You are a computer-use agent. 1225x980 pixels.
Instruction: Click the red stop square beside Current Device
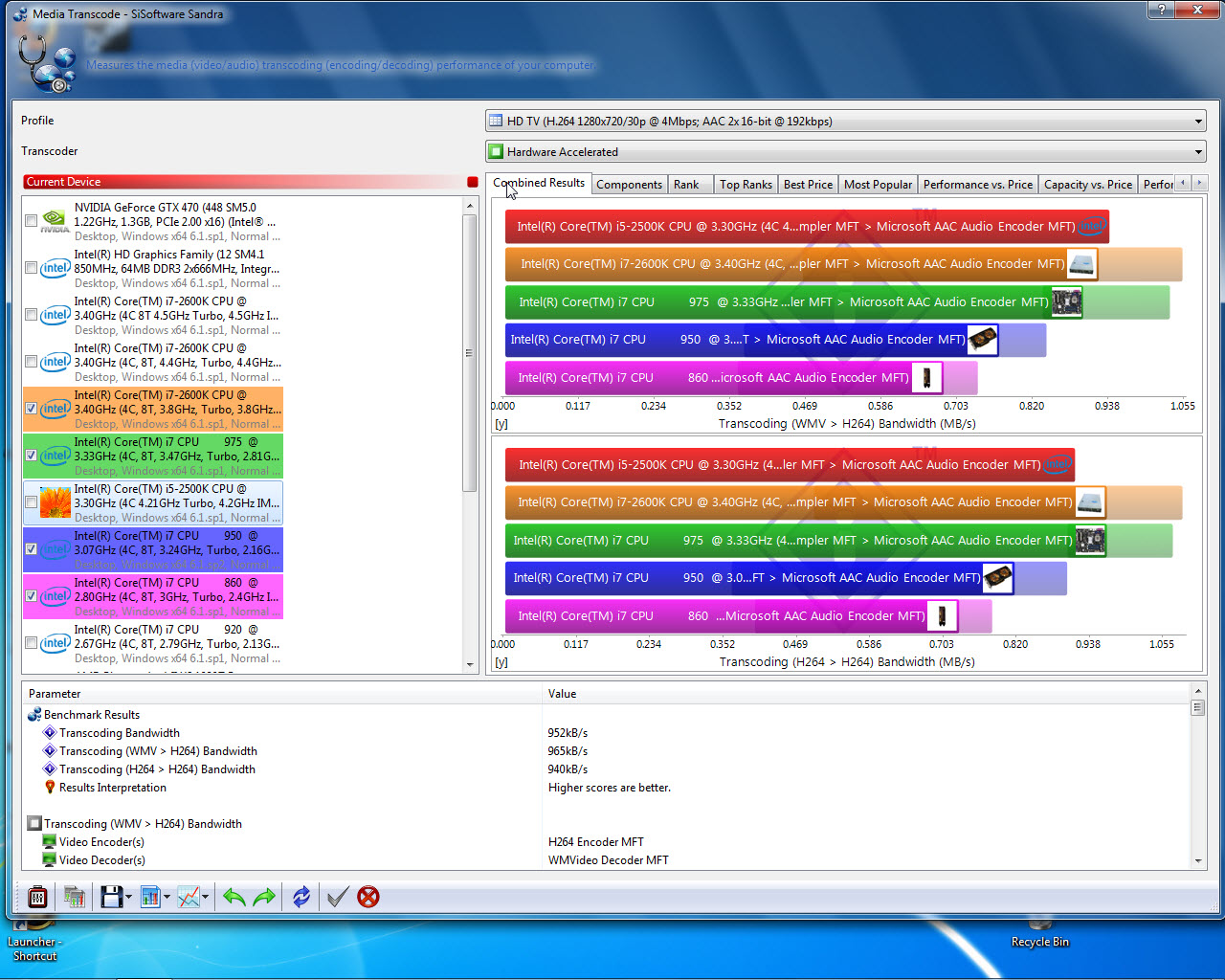[472, 182]
